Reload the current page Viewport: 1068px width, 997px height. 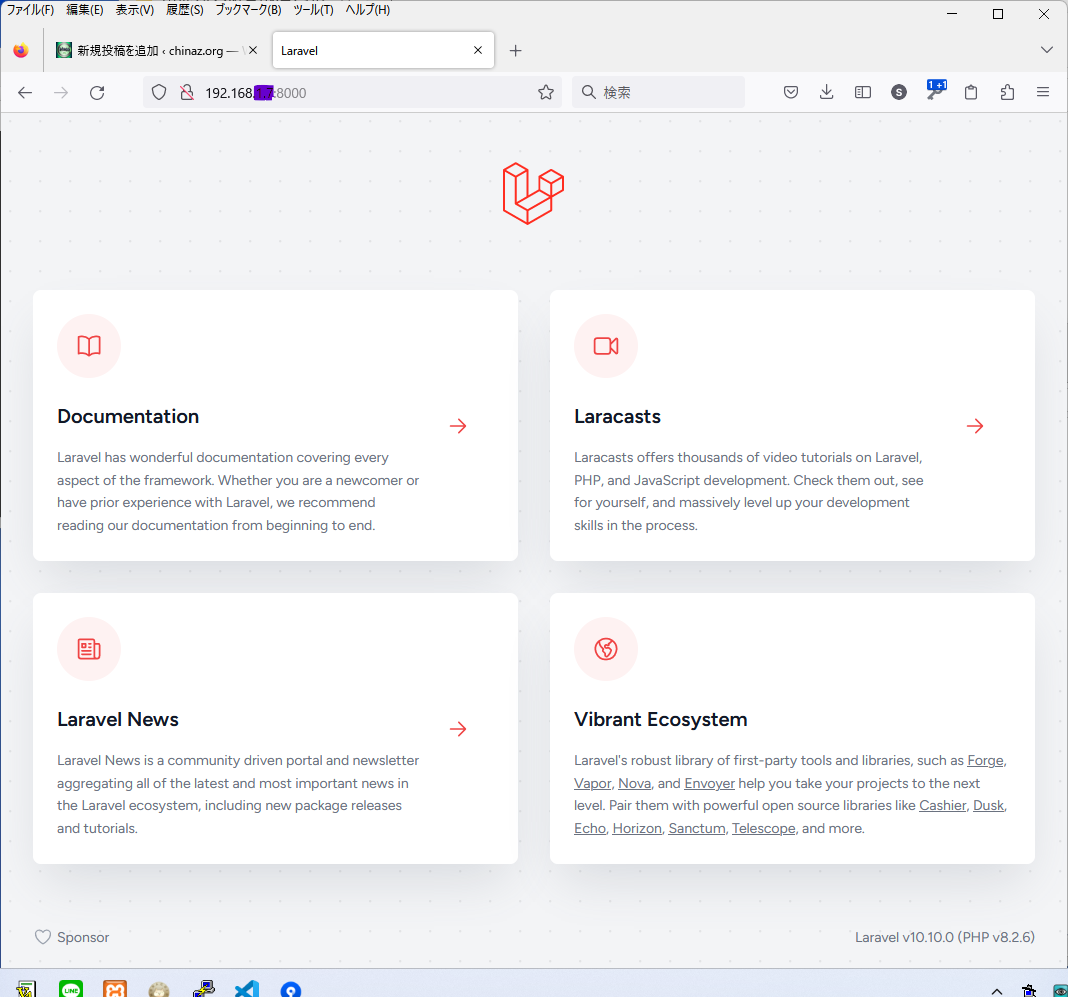97,93
